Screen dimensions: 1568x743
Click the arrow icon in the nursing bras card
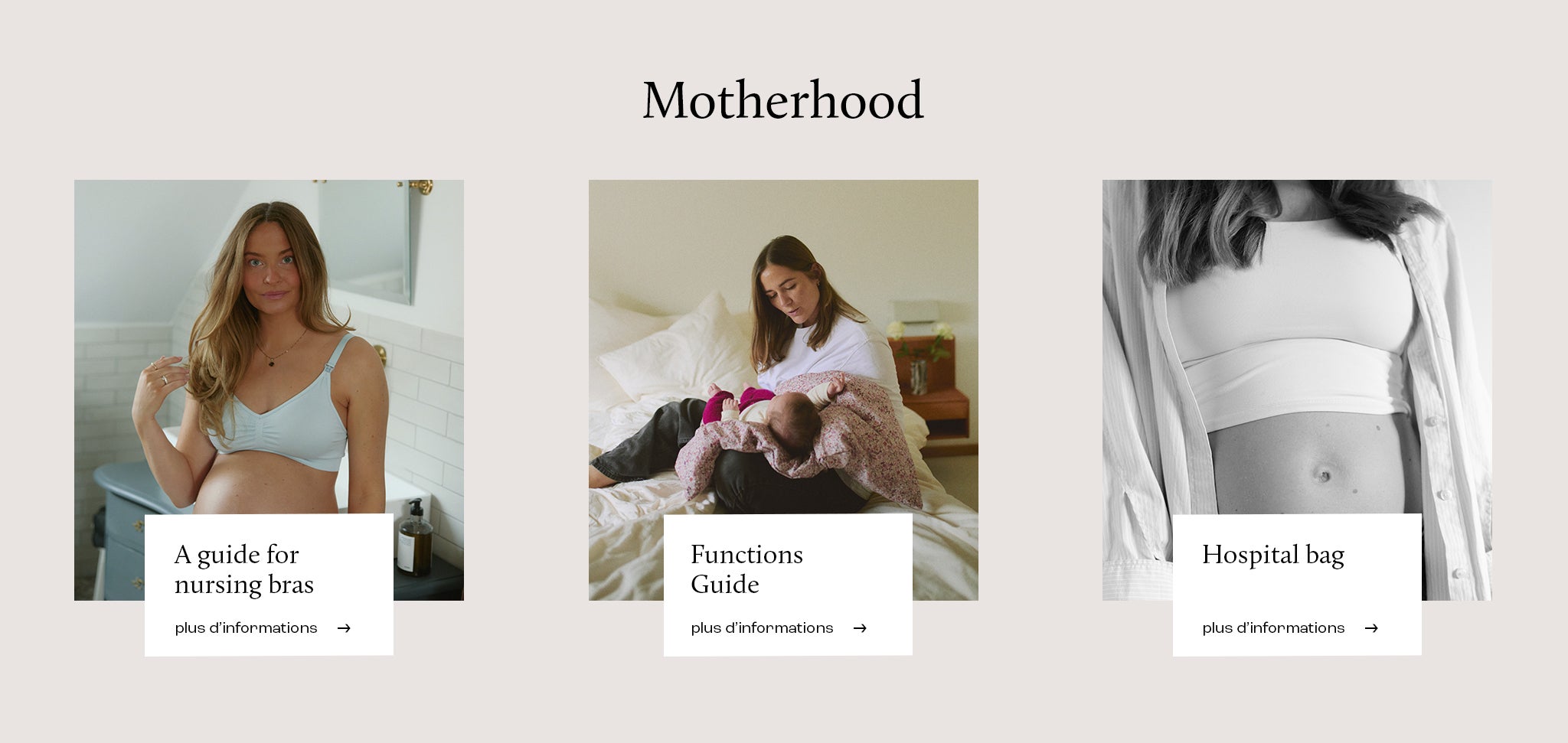tap(344, 628)
